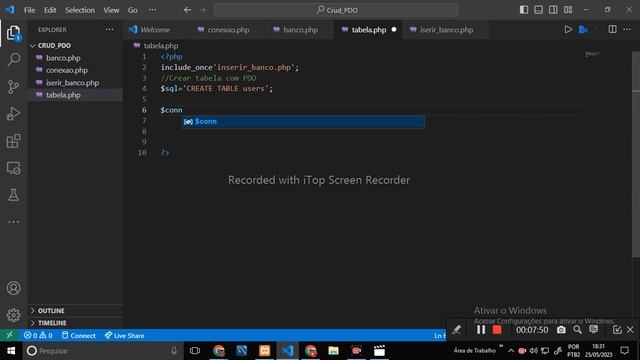Click the Run PHP file play icon
640x360 pixels.
click(x=568, y=29)
